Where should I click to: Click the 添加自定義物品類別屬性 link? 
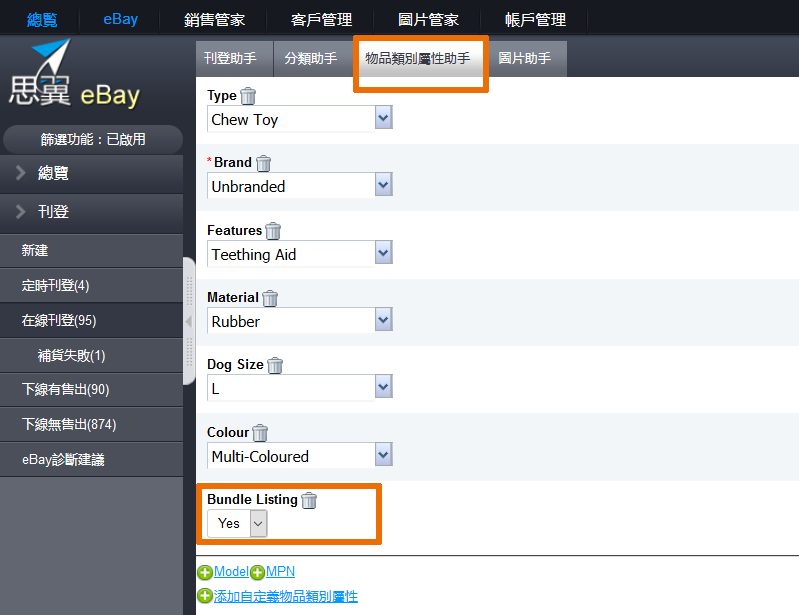pos(285,596)
